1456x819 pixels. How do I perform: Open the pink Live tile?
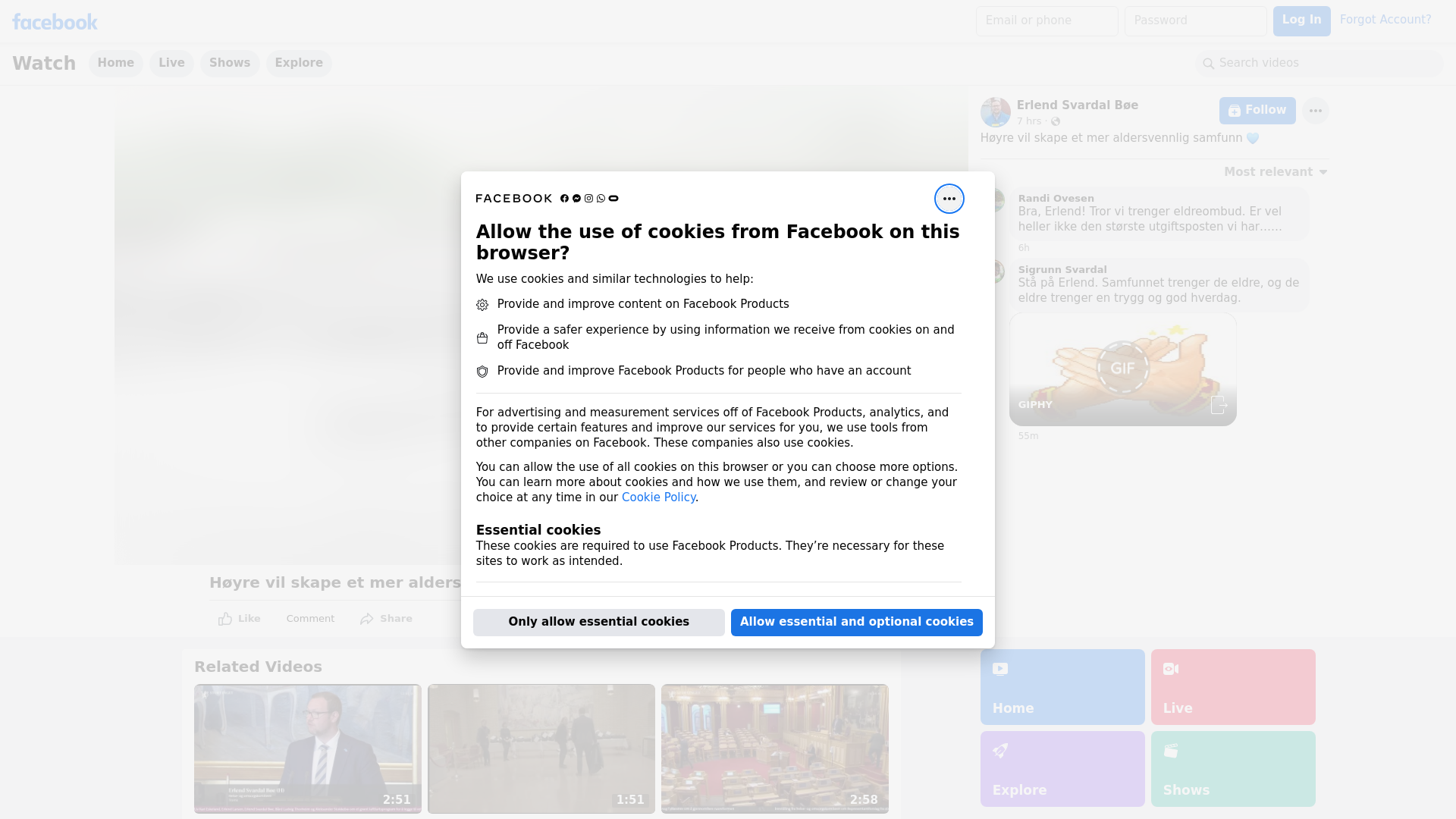[1232, 687]
